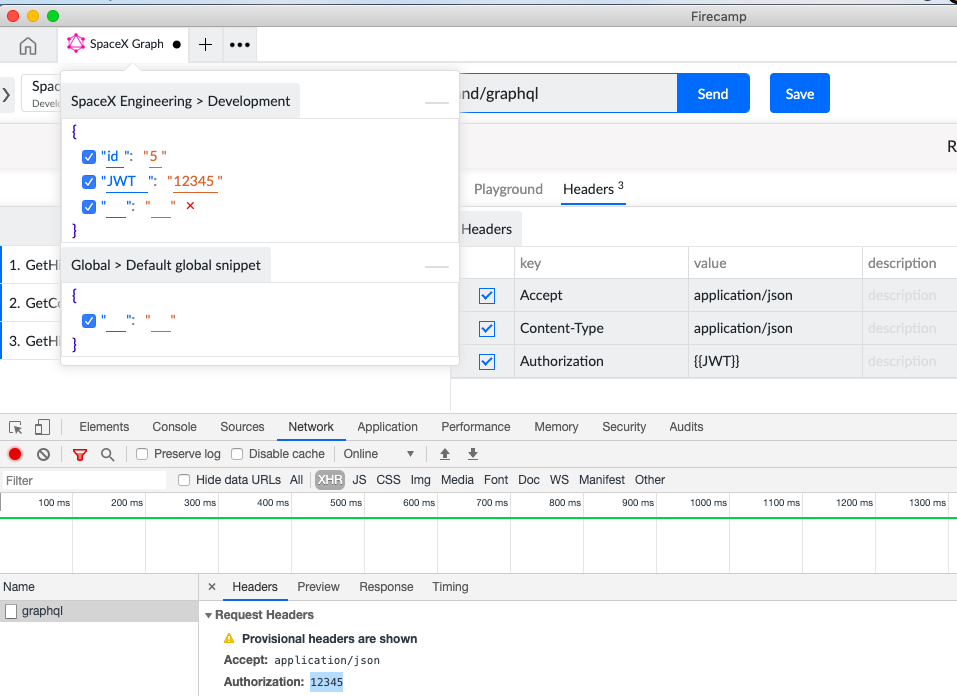
Task: Delete the empty variable row with red x
Action: click(x=190, y=206)
